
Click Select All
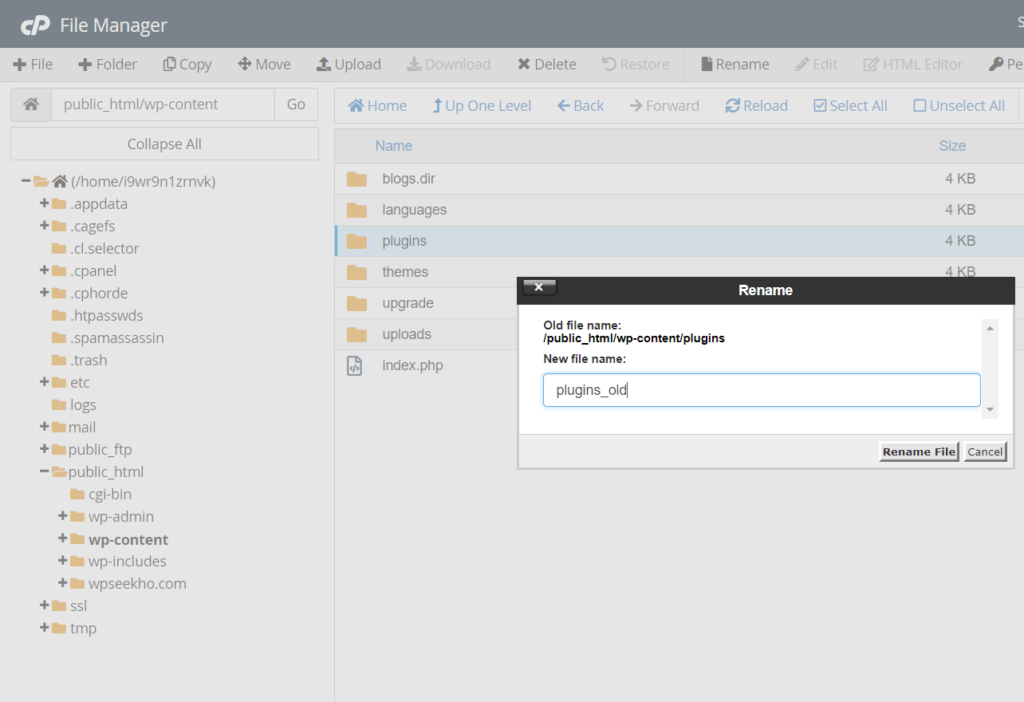[x=850, y=106]
